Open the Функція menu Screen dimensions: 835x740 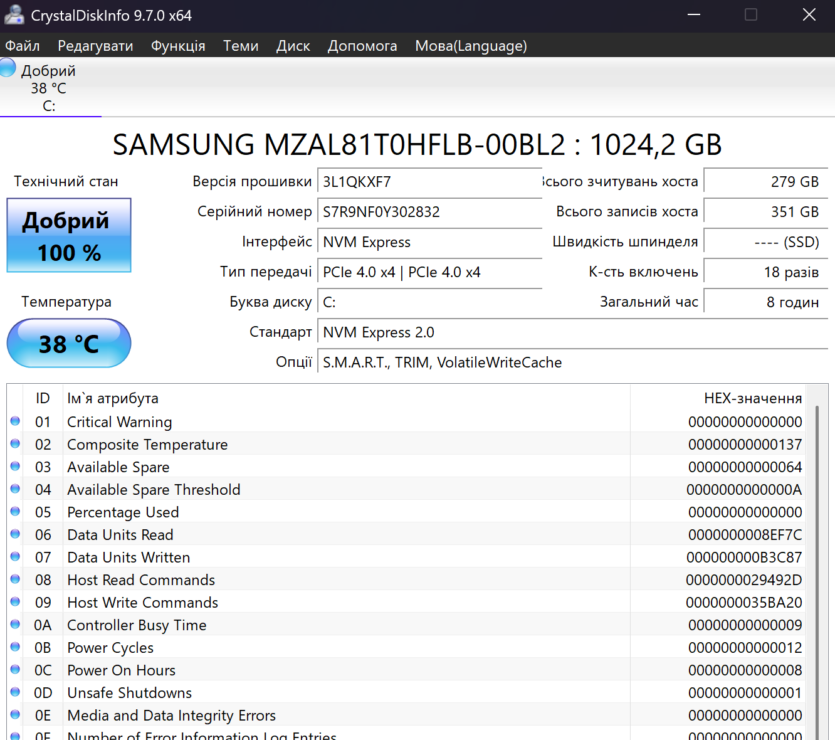pos(178,46)
